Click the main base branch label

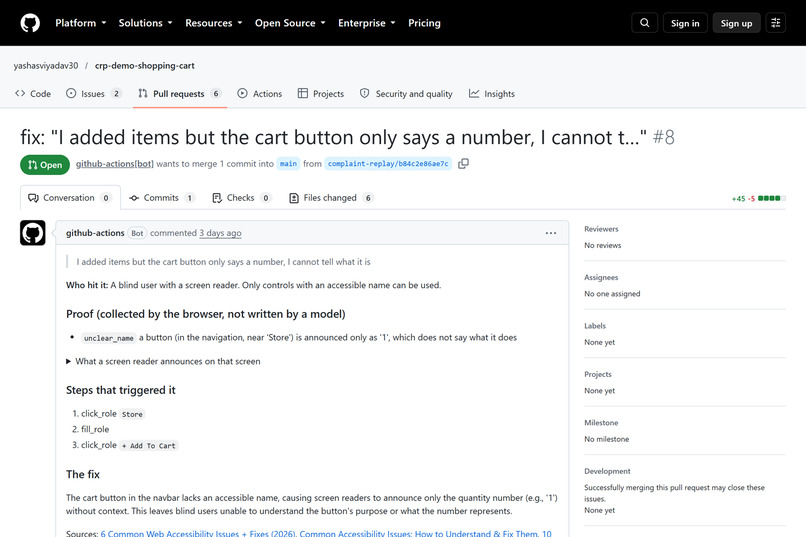(x=288, y=163)
